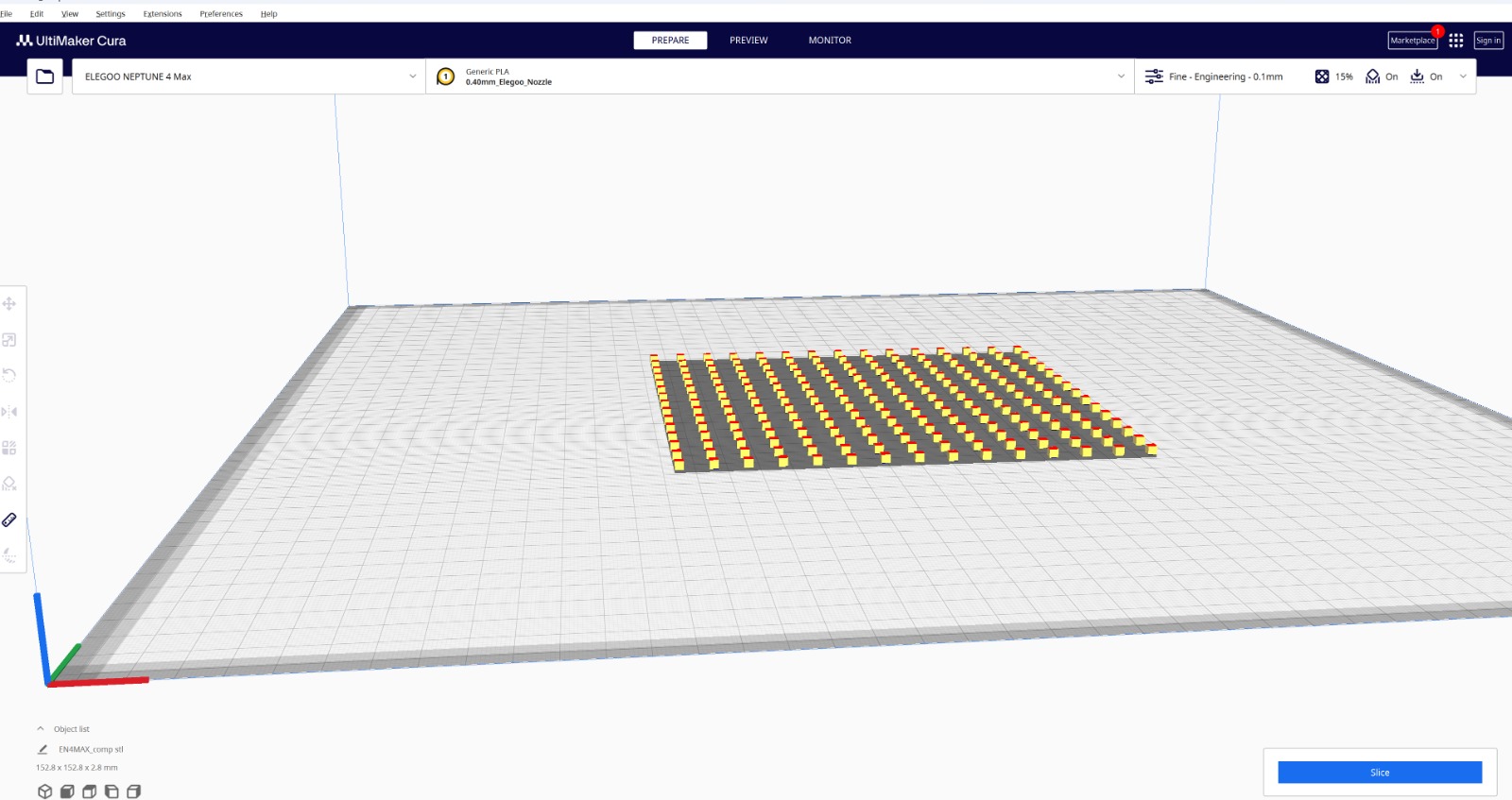
Task: Open the Extensions menu
Action: 163,14
